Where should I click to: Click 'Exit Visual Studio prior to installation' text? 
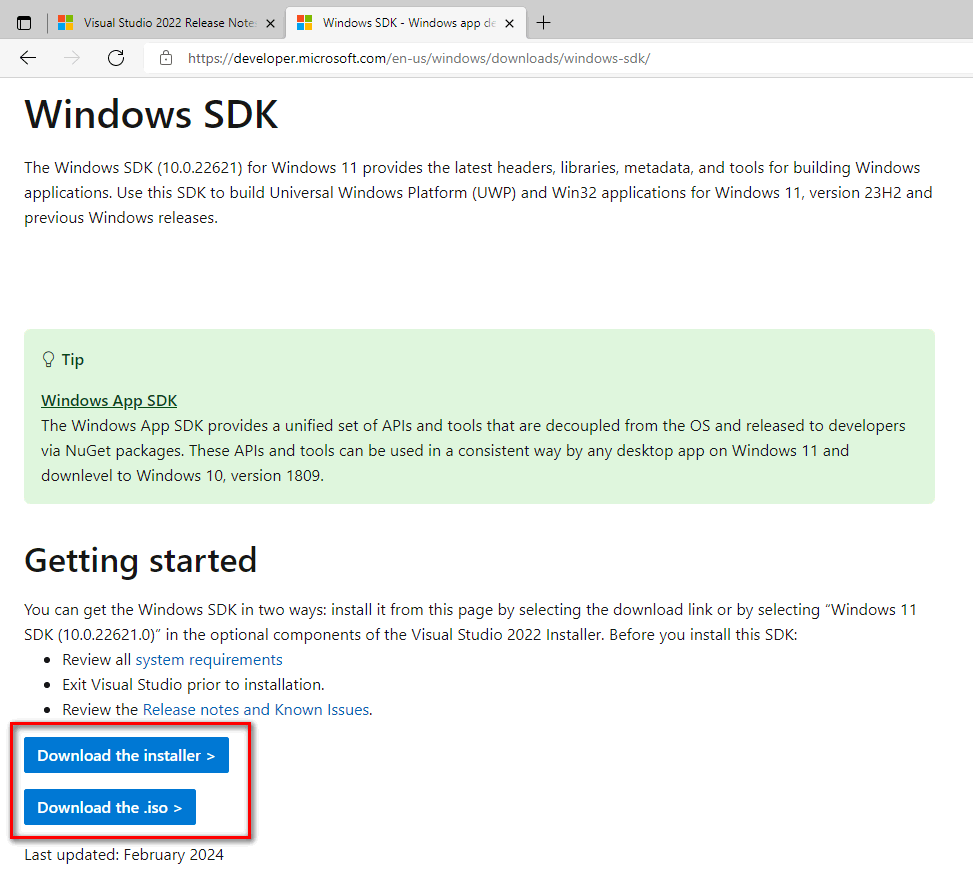pos(193,685)
